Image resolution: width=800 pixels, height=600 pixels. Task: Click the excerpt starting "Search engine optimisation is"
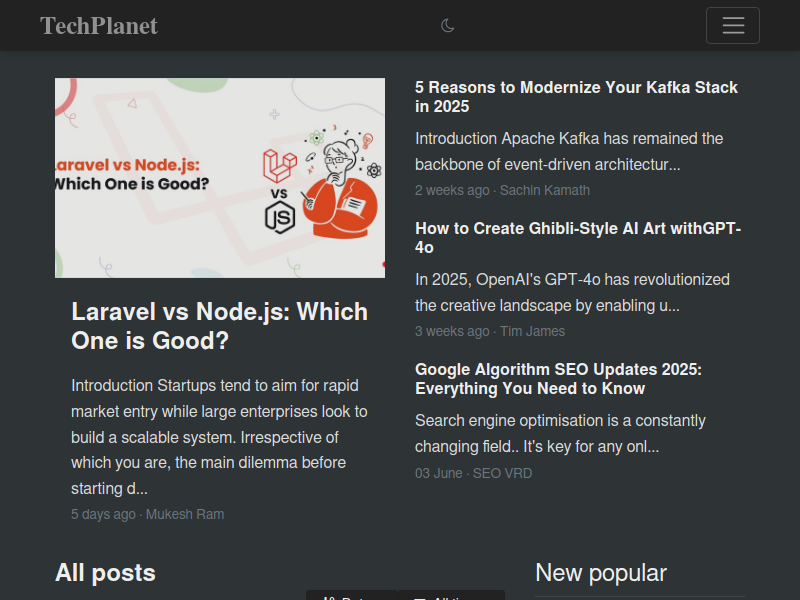click(x=560, y=433)
